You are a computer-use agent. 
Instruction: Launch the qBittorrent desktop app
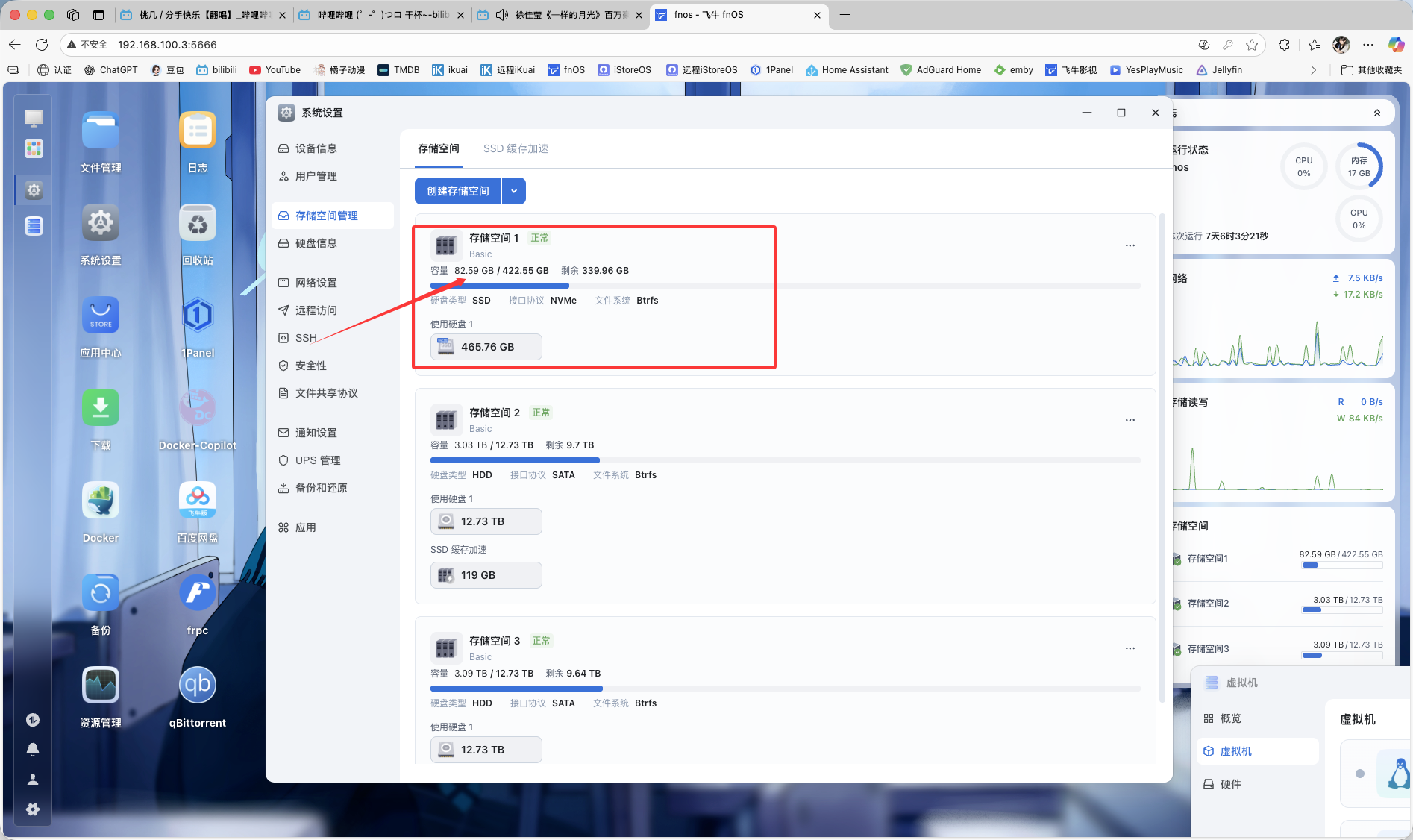[198, 686]
